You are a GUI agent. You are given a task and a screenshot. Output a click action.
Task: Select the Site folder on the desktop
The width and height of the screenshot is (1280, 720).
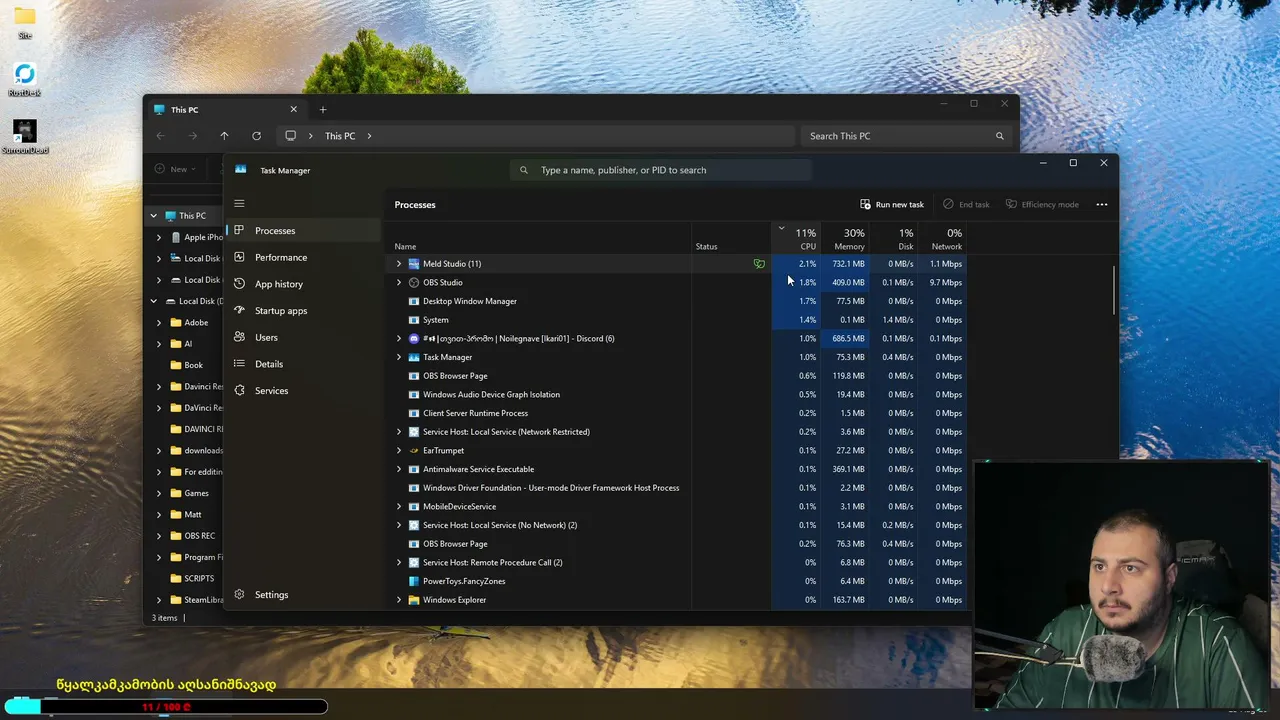25,22
